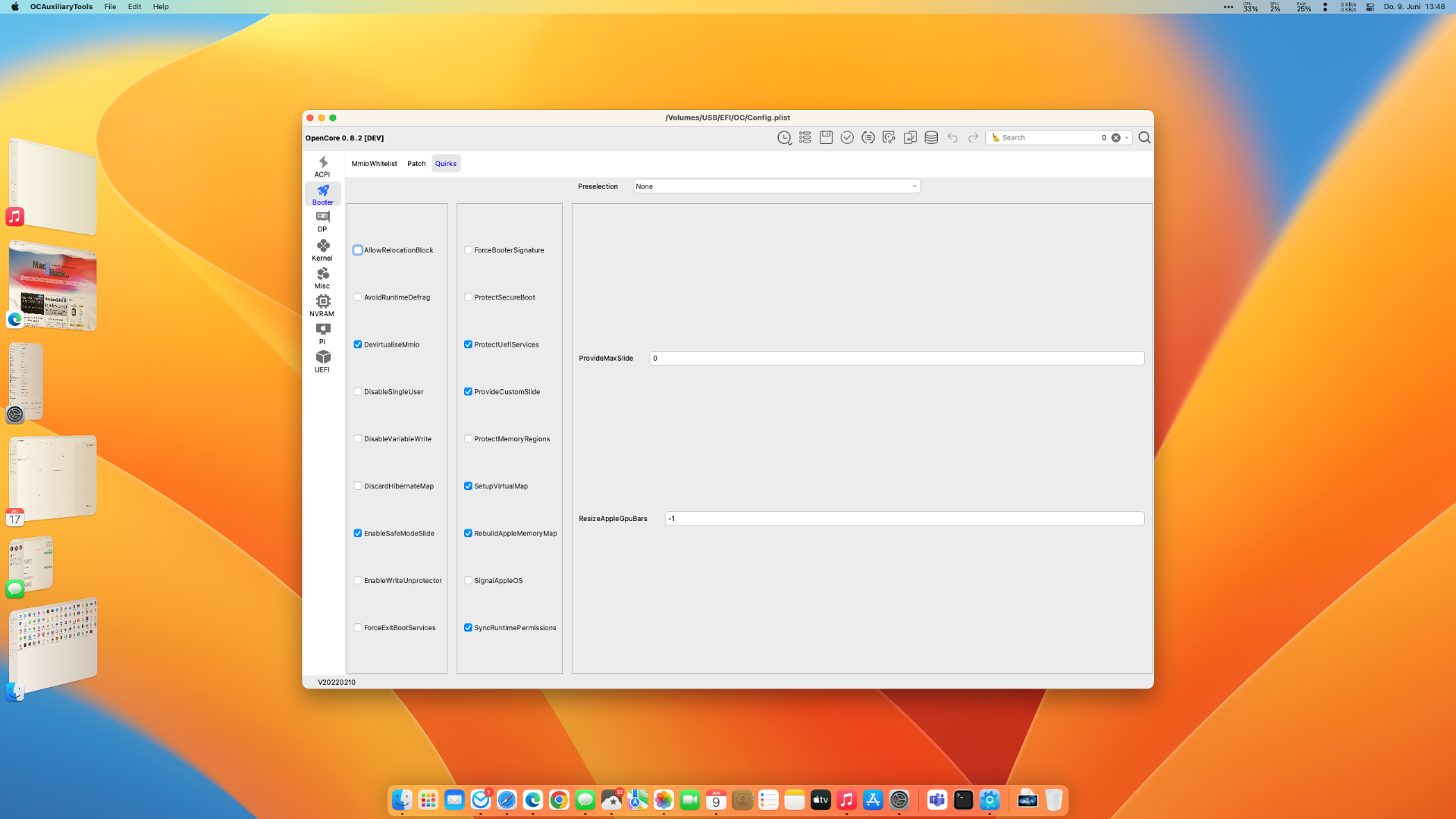
Task: Open the search field history dropdown arrow
Action: point(1127,138)
